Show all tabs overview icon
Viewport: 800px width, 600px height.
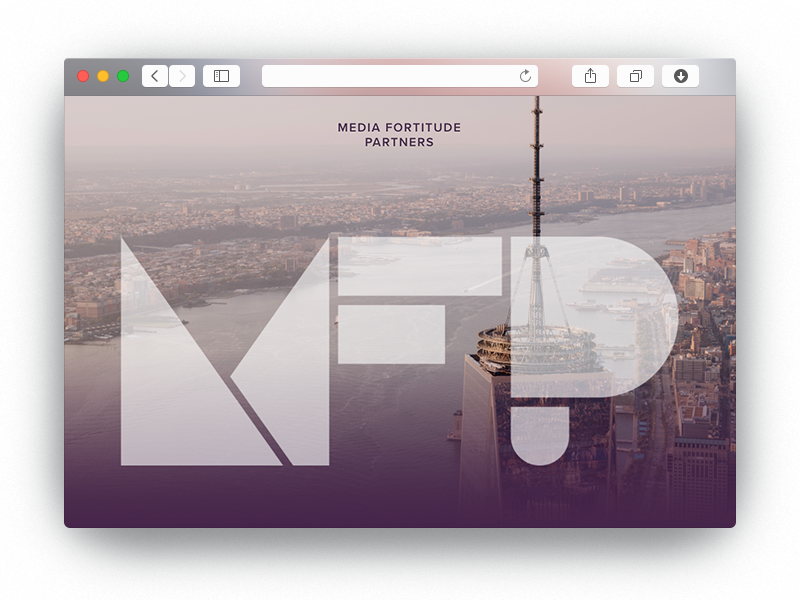click(635, 76)
